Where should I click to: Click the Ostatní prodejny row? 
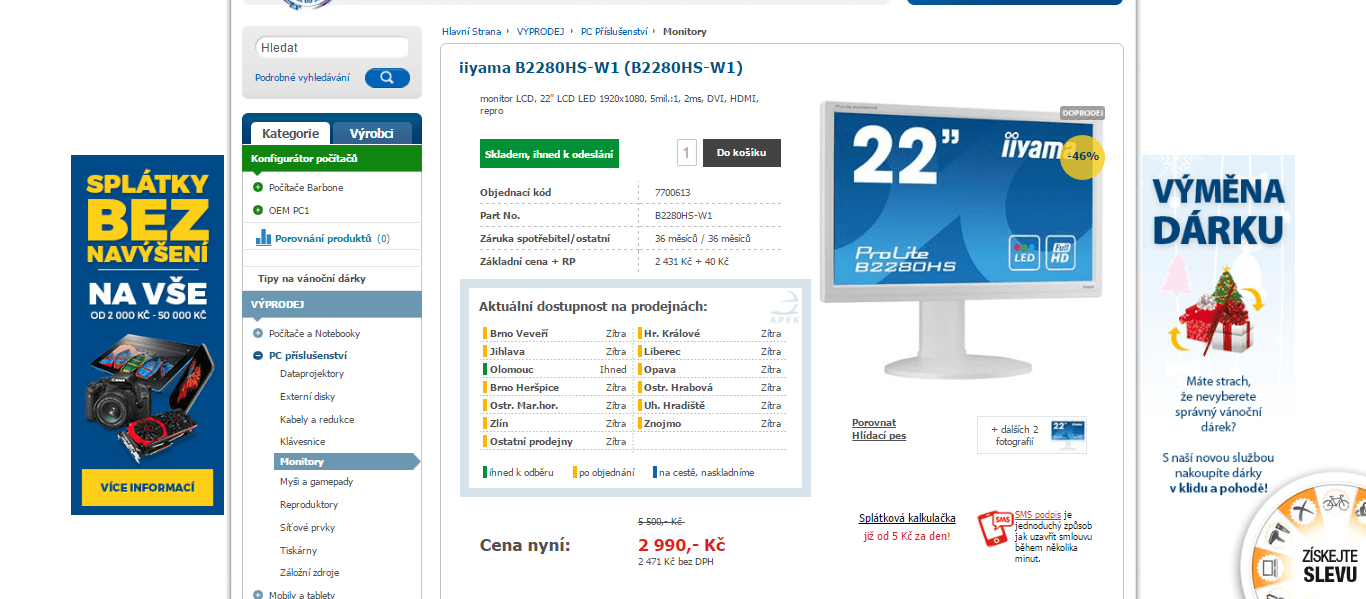(x=556, y=442)
